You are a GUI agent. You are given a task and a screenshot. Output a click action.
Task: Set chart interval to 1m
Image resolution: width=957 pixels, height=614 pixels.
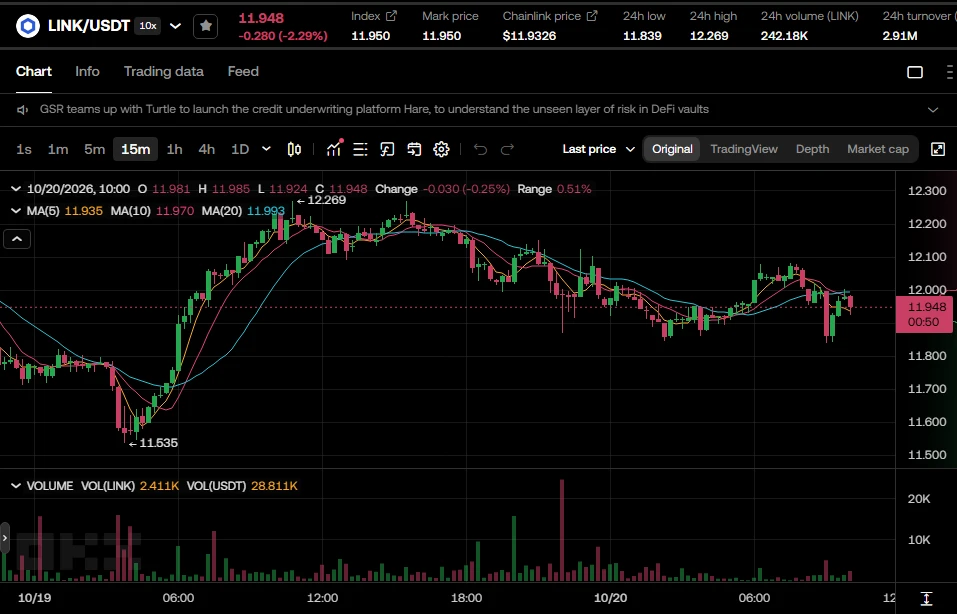(x=58, y=149)
